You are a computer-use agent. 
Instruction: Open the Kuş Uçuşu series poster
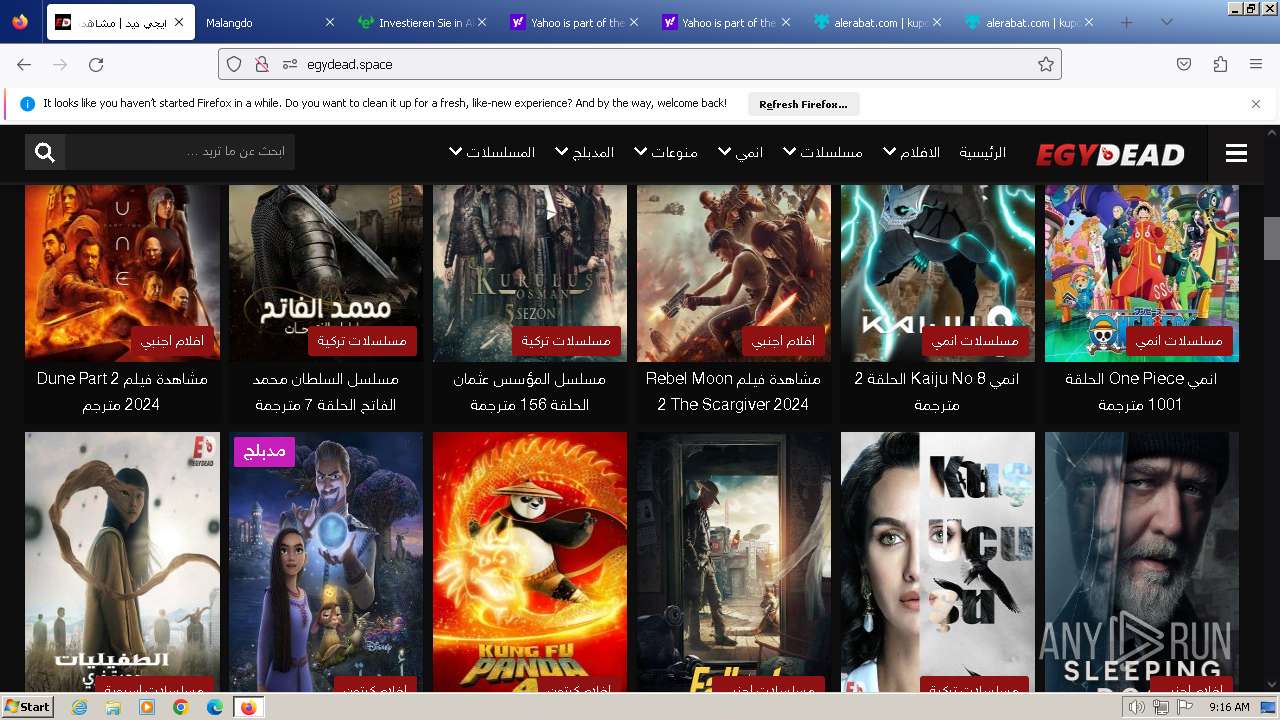(938, 562)
